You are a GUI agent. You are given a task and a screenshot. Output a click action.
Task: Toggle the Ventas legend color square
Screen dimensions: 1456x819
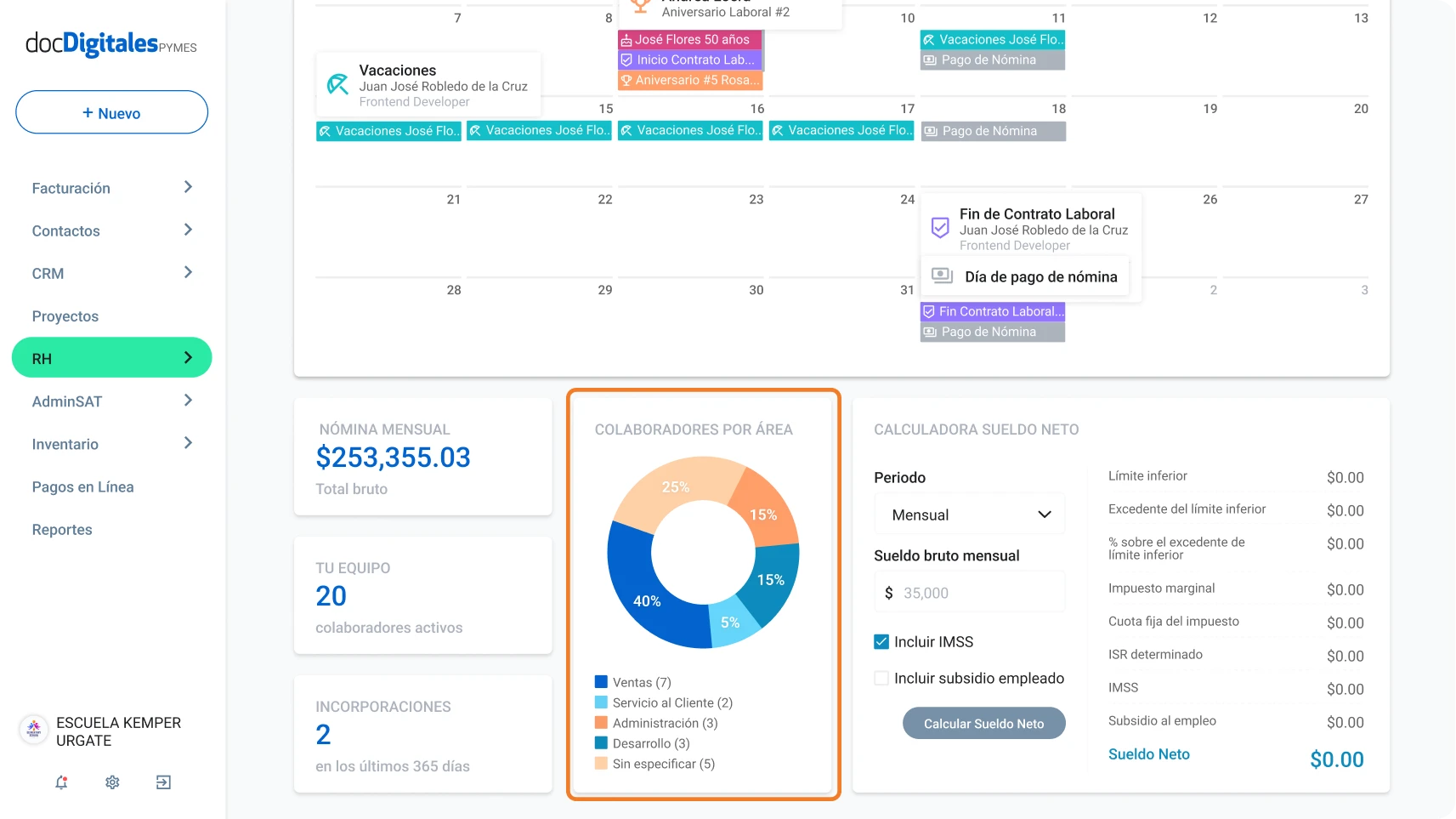[x=601, y=682]
